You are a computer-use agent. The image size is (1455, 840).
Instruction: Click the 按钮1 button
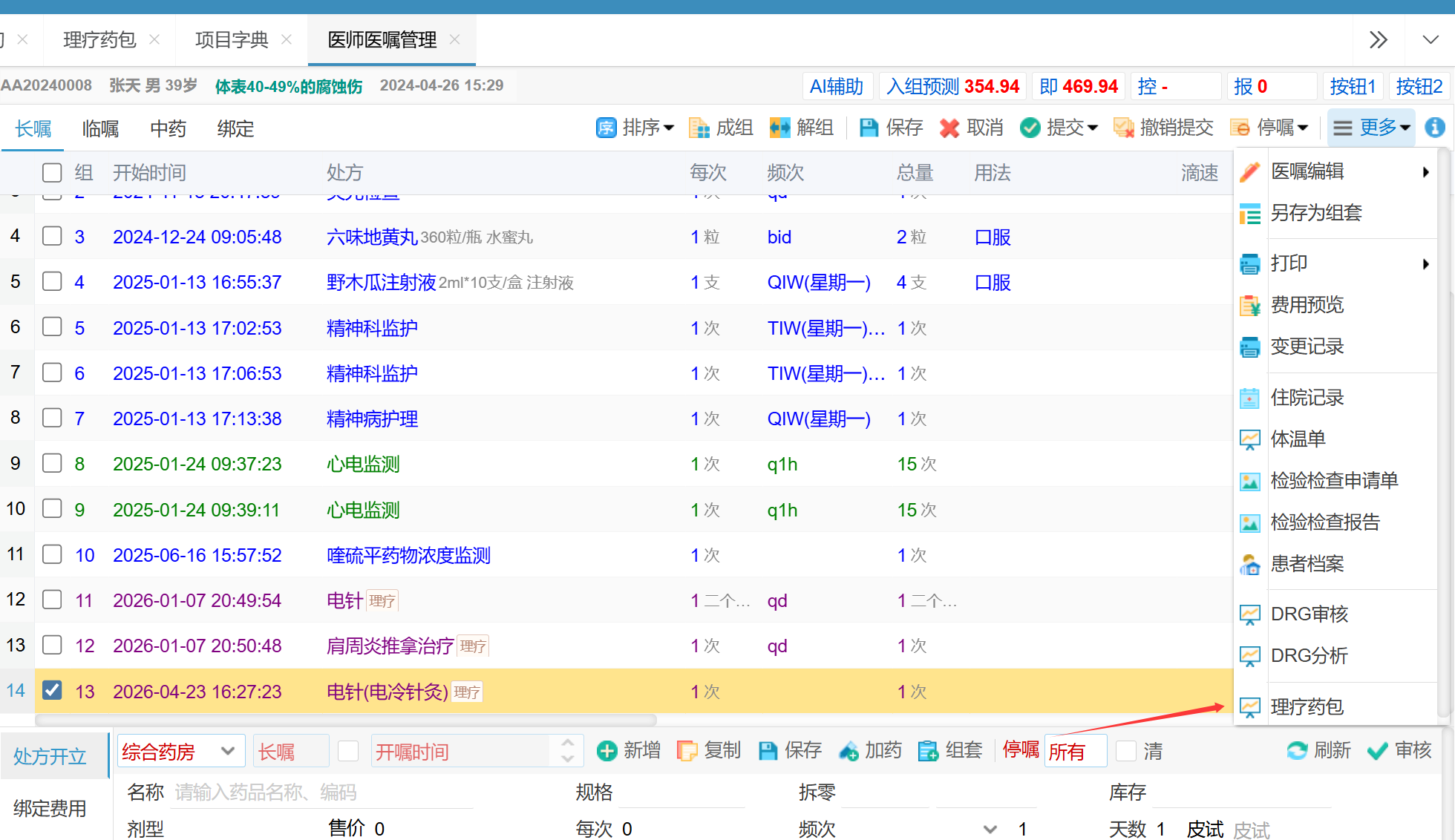coord(1352,87)
